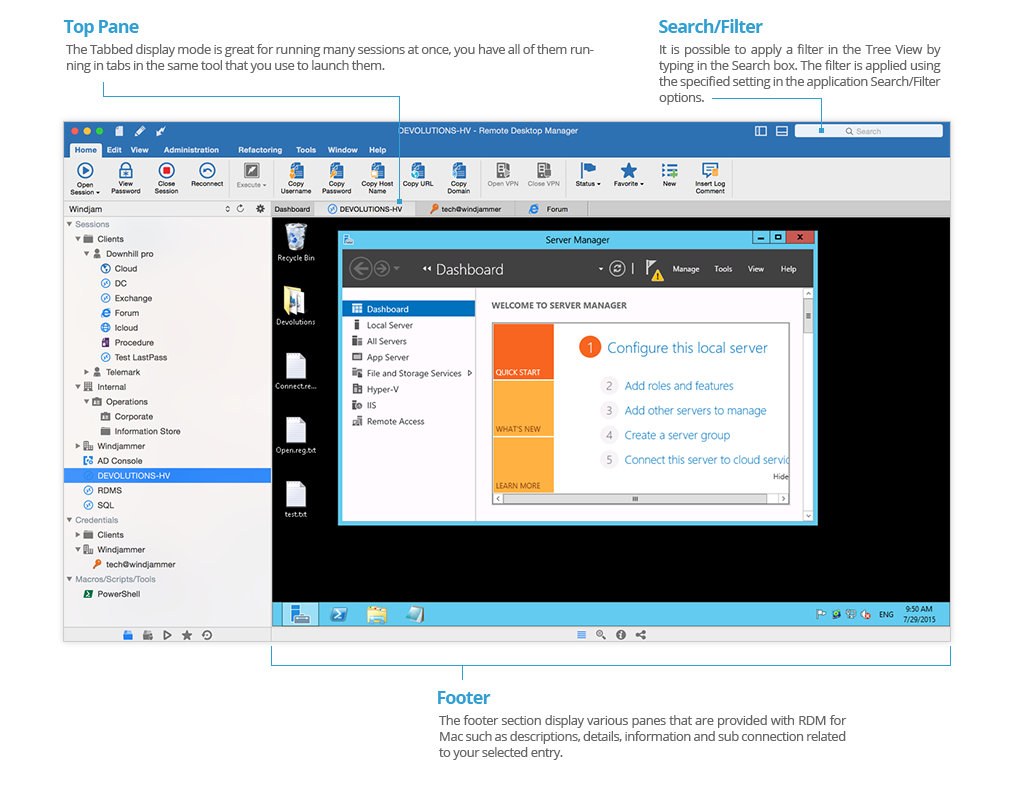Click the Copy Host Name icon
The image size is (1024, 793).
tap(377, 170)
